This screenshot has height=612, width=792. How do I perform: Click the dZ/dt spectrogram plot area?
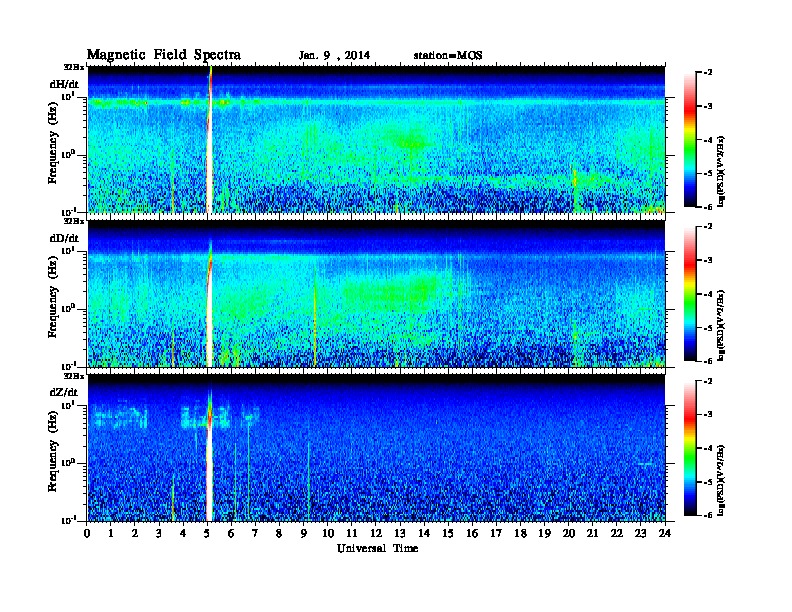(376, 448)
